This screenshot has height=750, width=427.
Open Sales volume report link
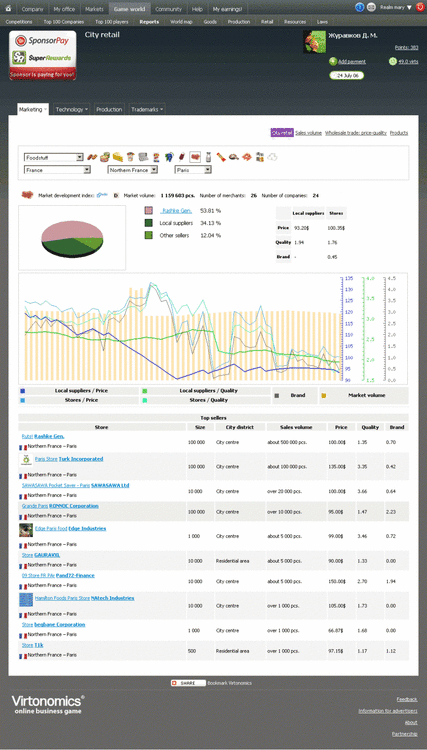tap(308, 133)
